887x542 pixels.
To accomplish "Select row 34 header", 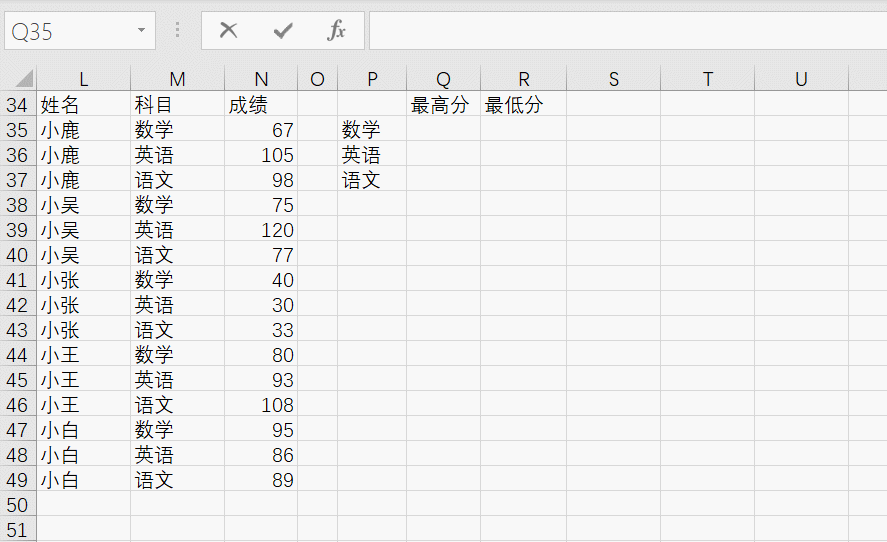I will 18,105.
